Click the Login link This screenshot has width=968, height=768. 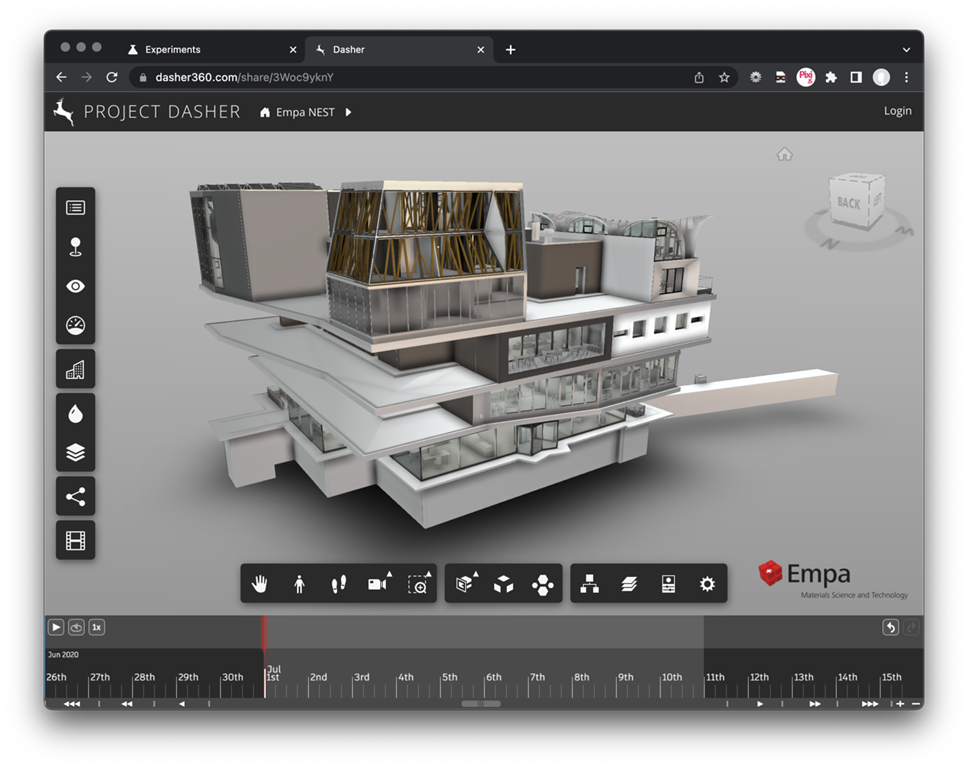pyautogui.click(x=897, y=111)
